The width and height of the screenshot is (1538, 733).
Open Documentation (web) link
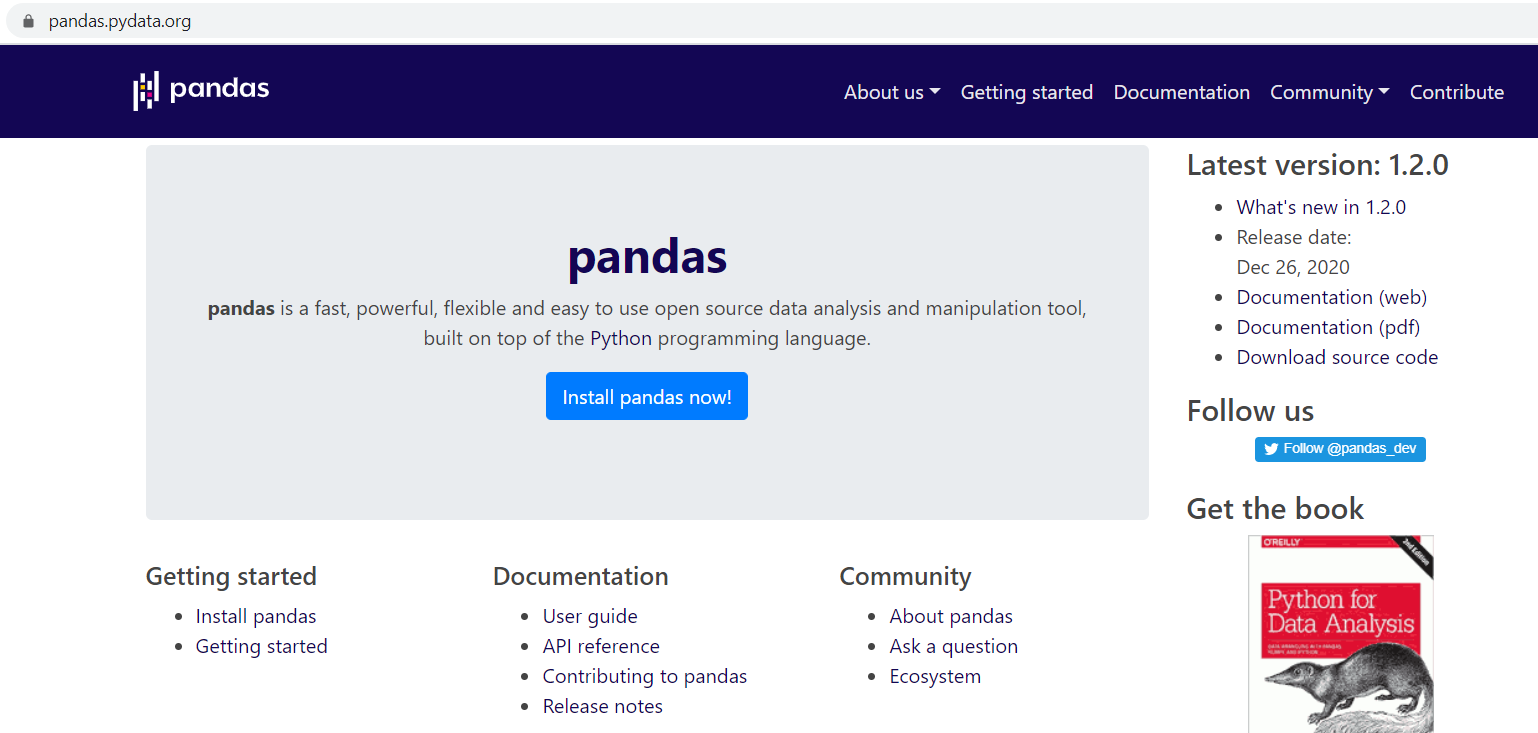[x=1331, y=297]
